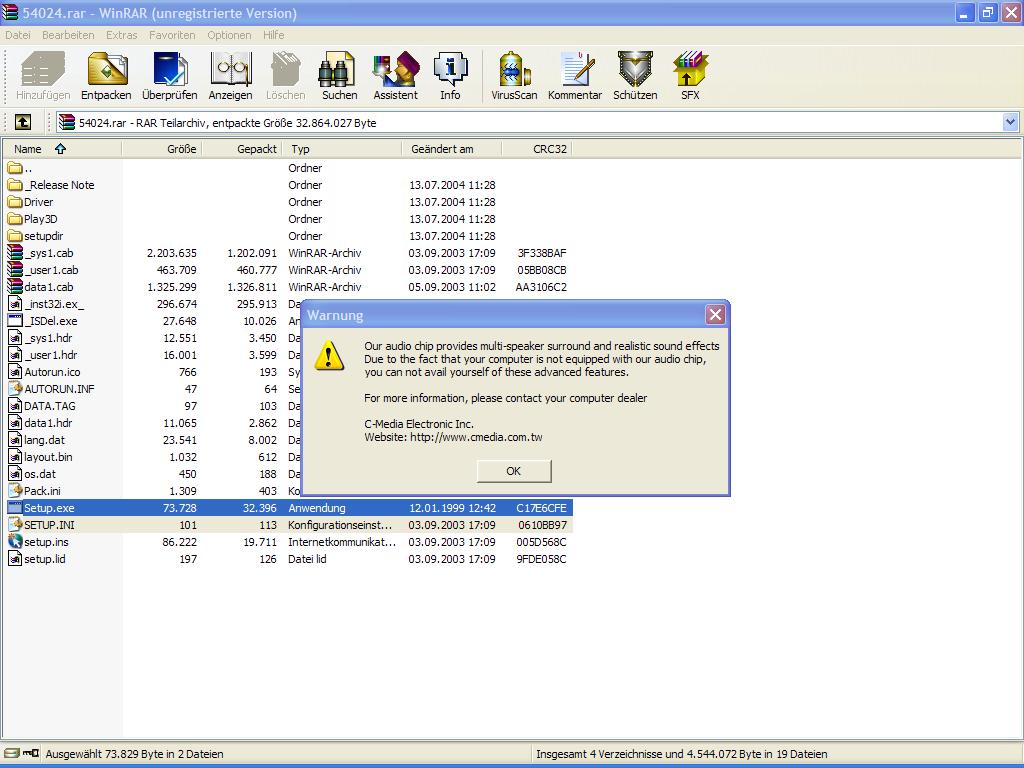Open the Extras menu

121,35
